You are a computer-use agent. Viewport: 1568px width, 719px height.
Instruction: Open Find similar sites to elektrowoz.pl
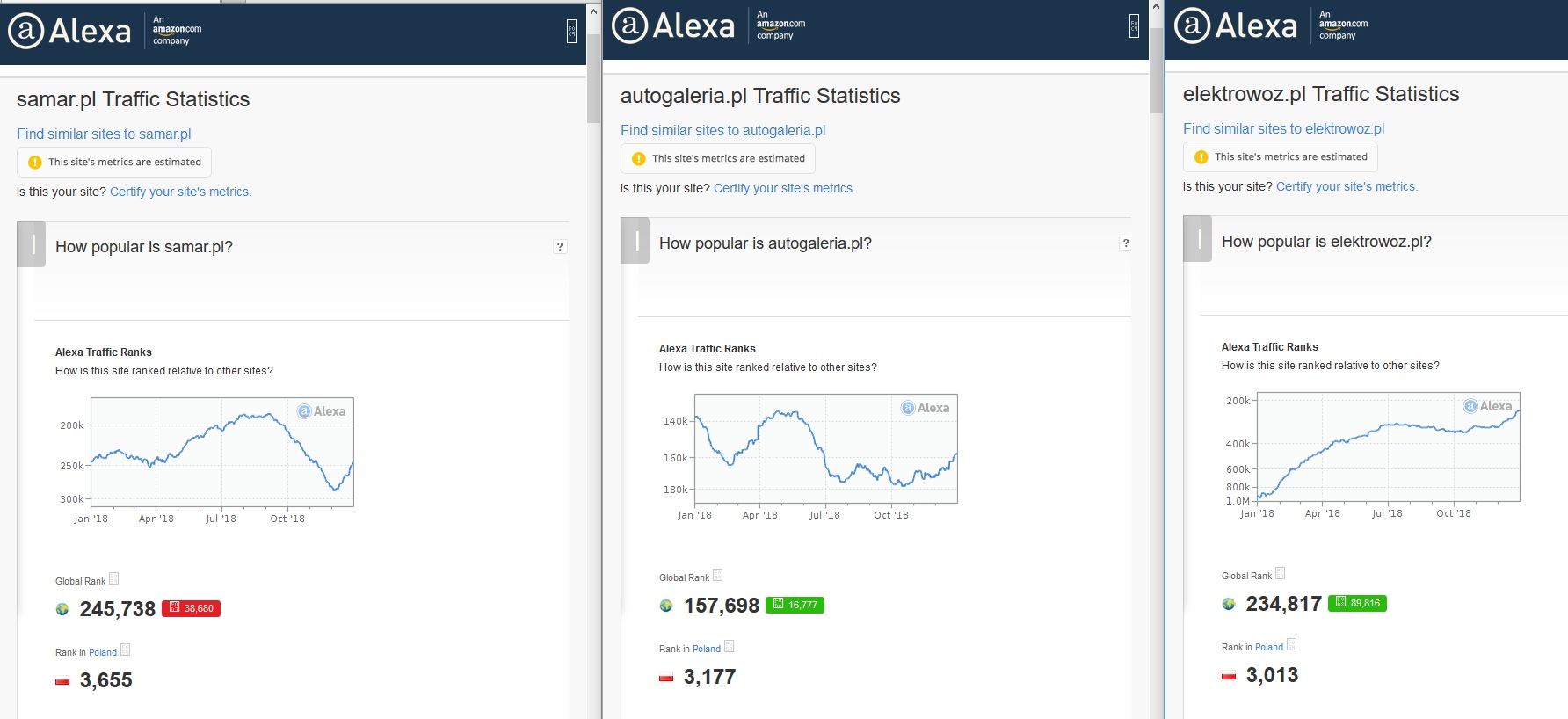(x=1284, y=128)
